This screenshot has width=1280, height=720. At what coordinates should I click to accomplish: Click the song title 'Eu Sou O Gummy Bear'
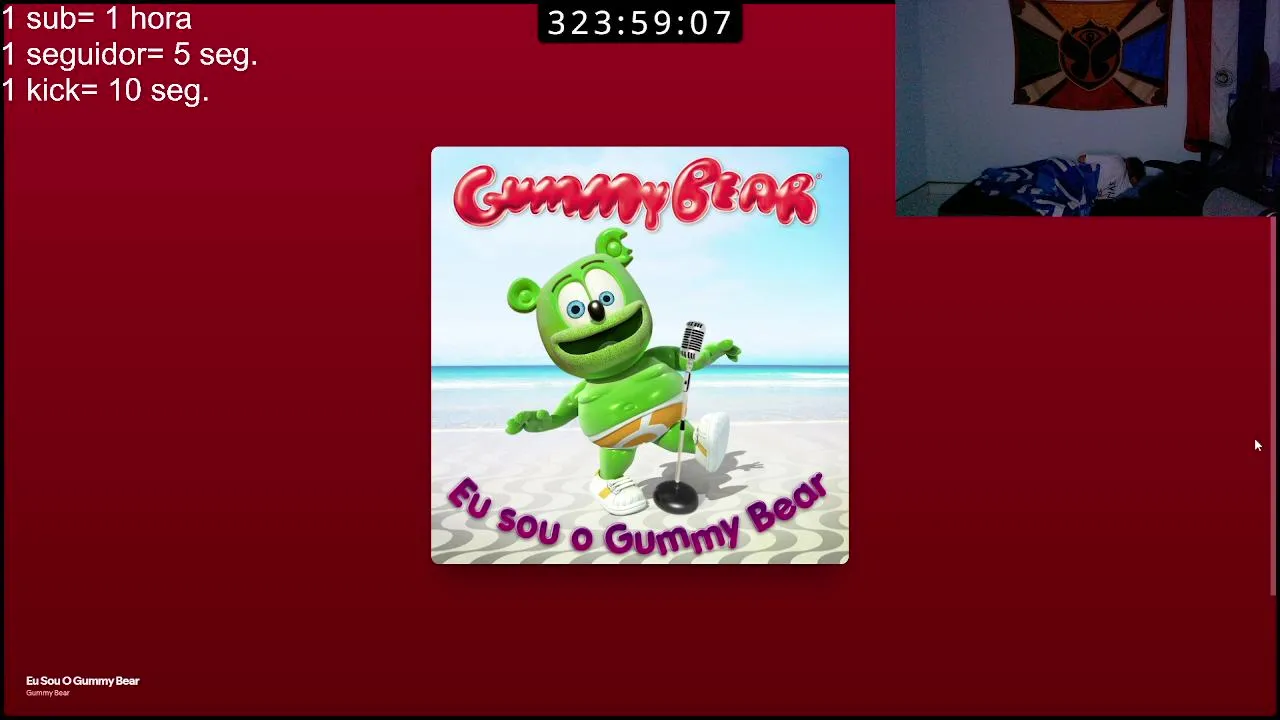click(83, 681)
